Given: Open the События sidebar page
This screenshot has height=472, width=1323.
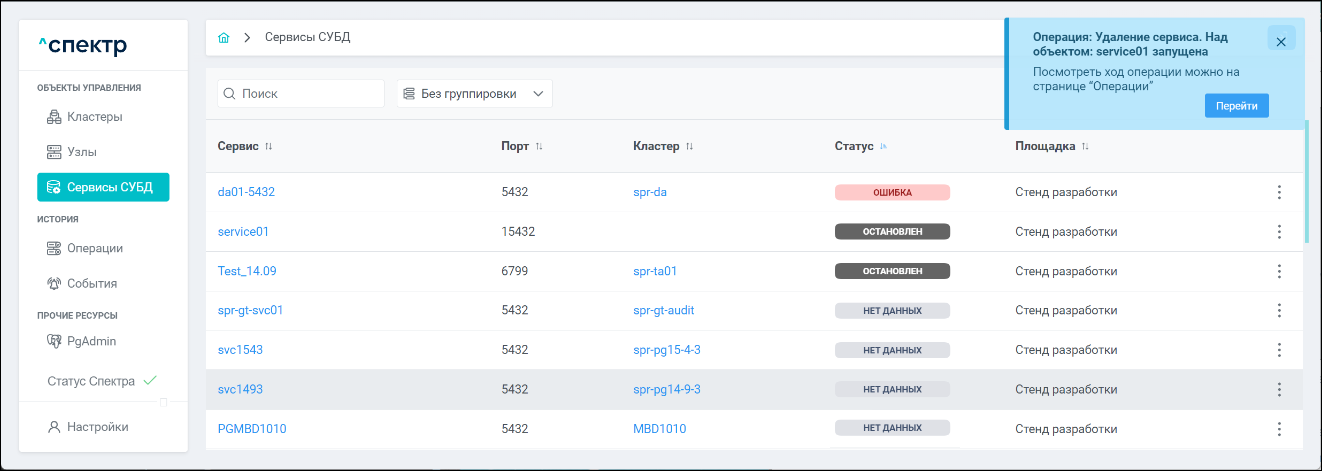Looking at the screenshot, I should (x=92, y=283).
